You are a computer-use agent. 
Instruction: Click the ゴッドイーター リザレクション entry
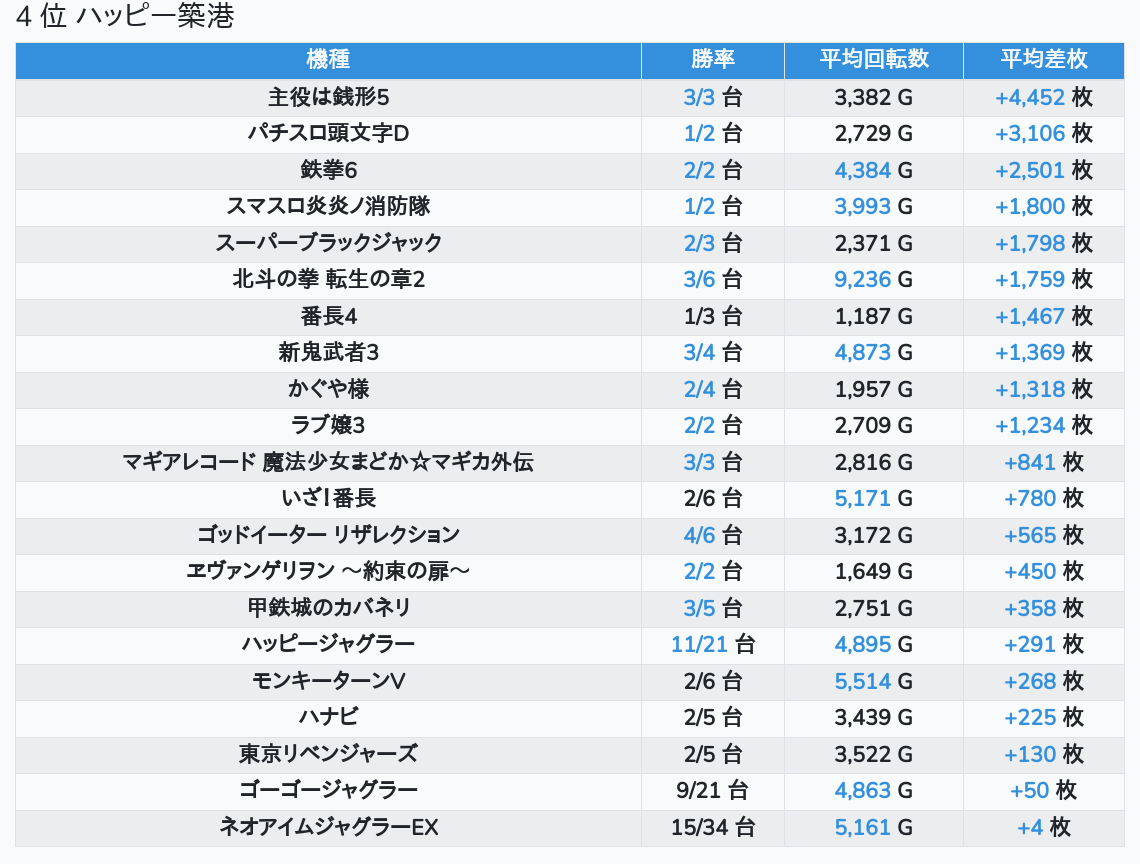click(328, 535)
